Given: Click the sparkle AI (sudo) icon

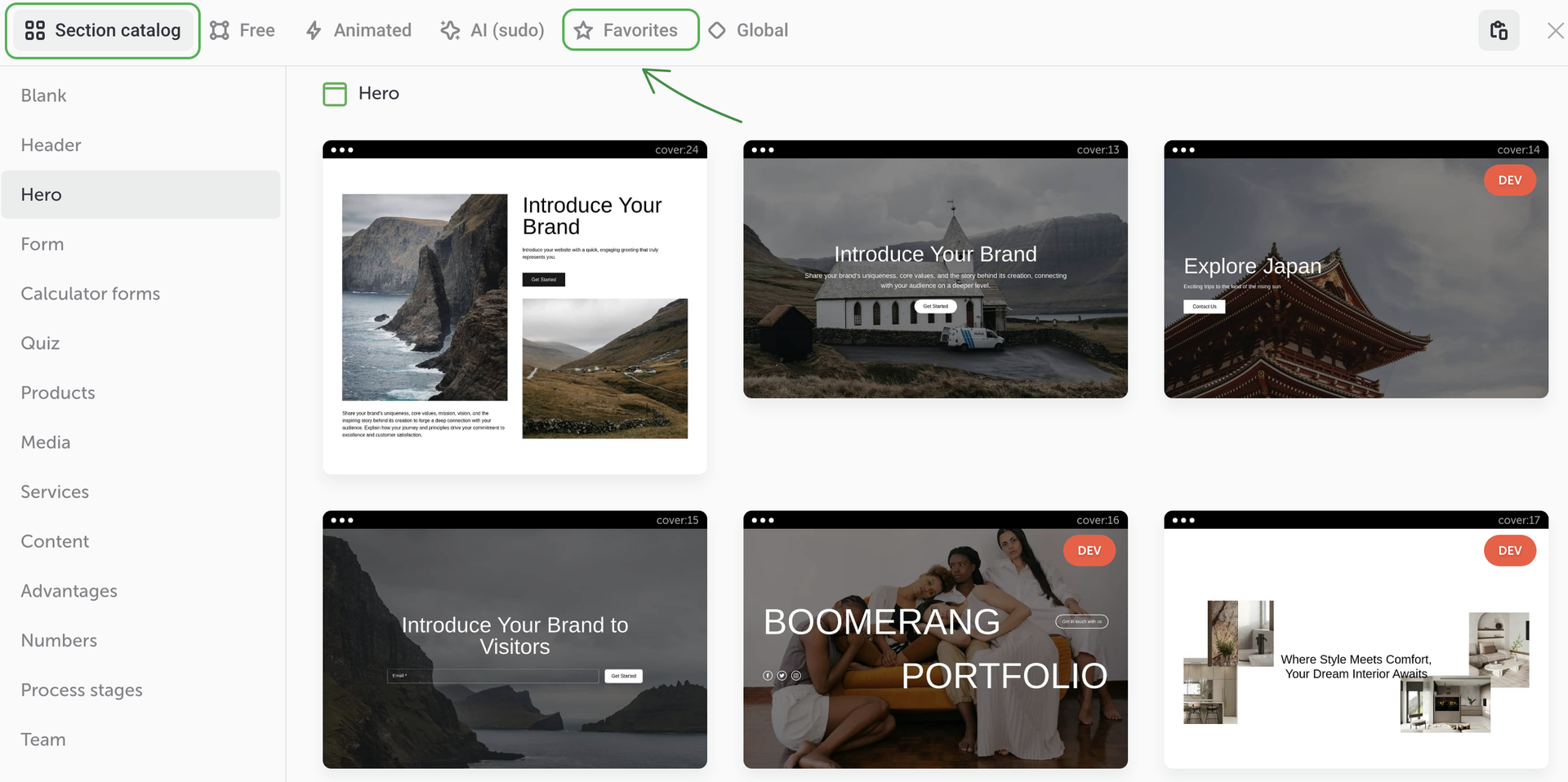Looking at the screenshot, I should (450, 31).
